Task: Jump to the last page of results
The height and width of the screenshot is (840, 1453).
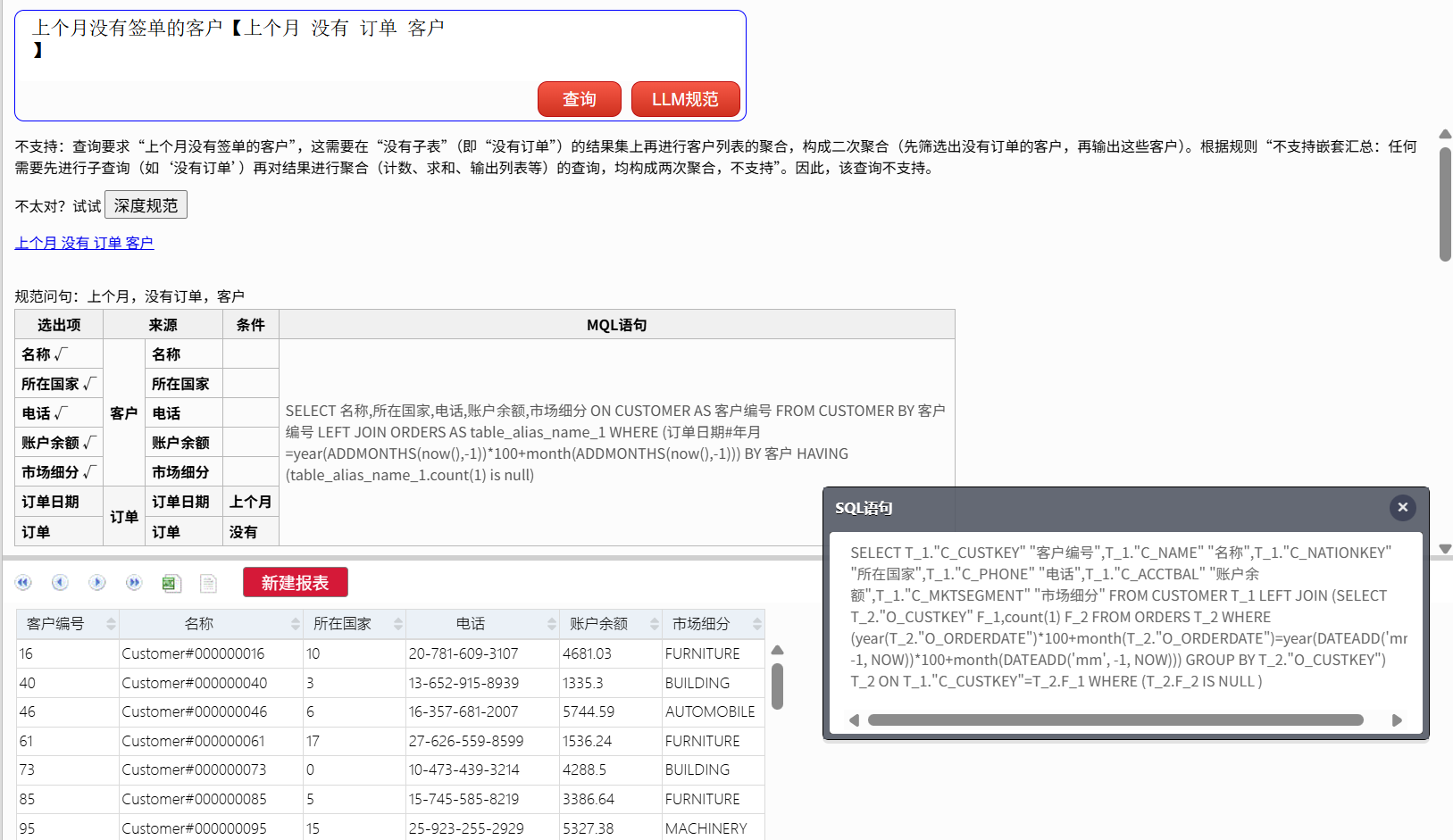Action: pyautogui.click(x=134, y=583)
